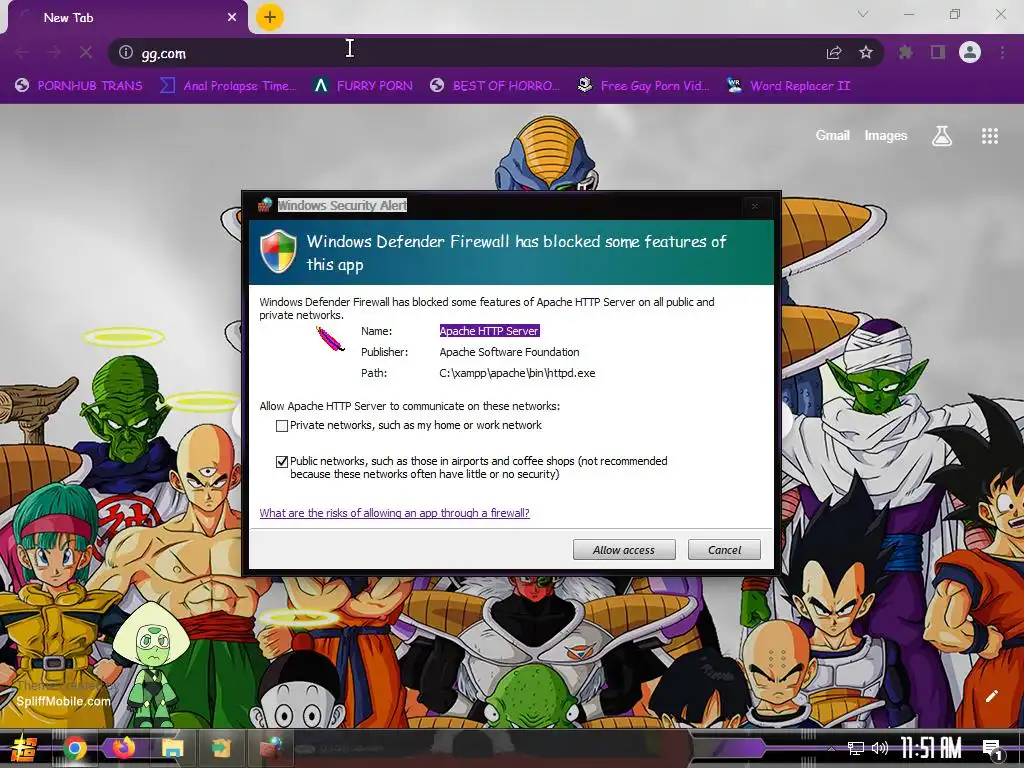This screenshot has height=768, width=1024.
Task: Open the notification center icon
Action: [993, 749]
